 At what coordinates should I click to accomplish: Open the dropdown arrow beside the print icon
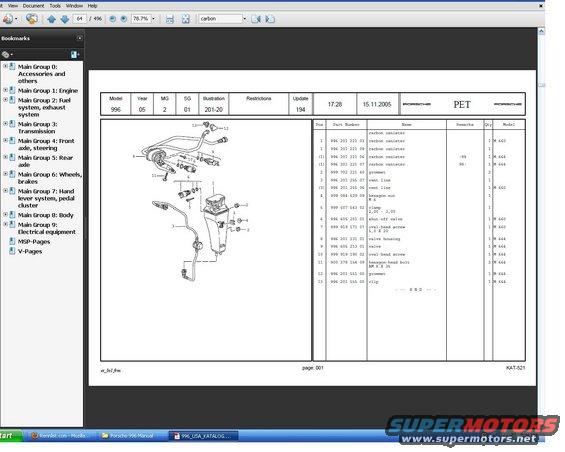pyautogui.click(x=16, y=19)
